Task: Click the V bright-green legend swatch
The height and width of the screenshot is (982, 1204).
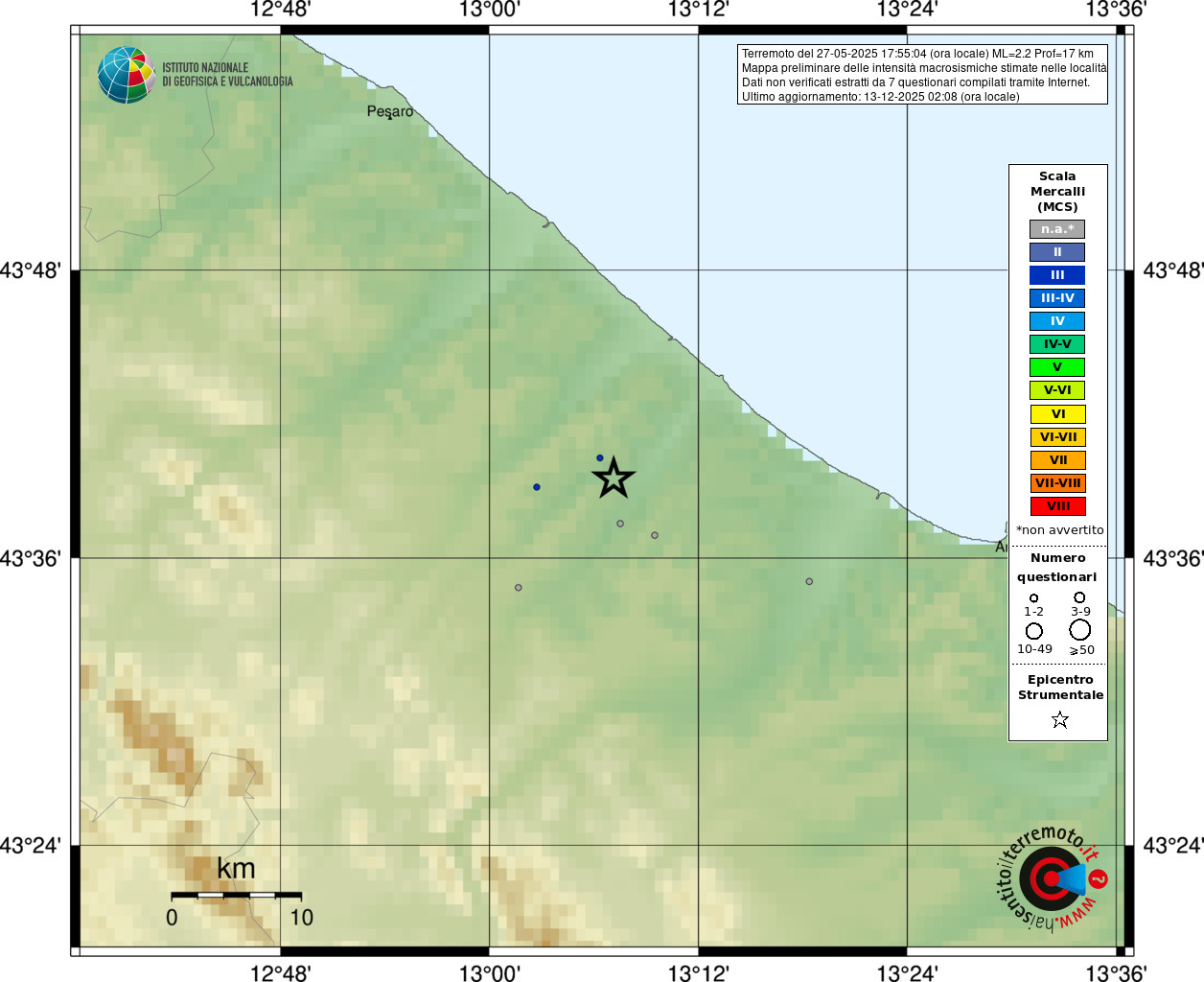Action: point(1057,367)
